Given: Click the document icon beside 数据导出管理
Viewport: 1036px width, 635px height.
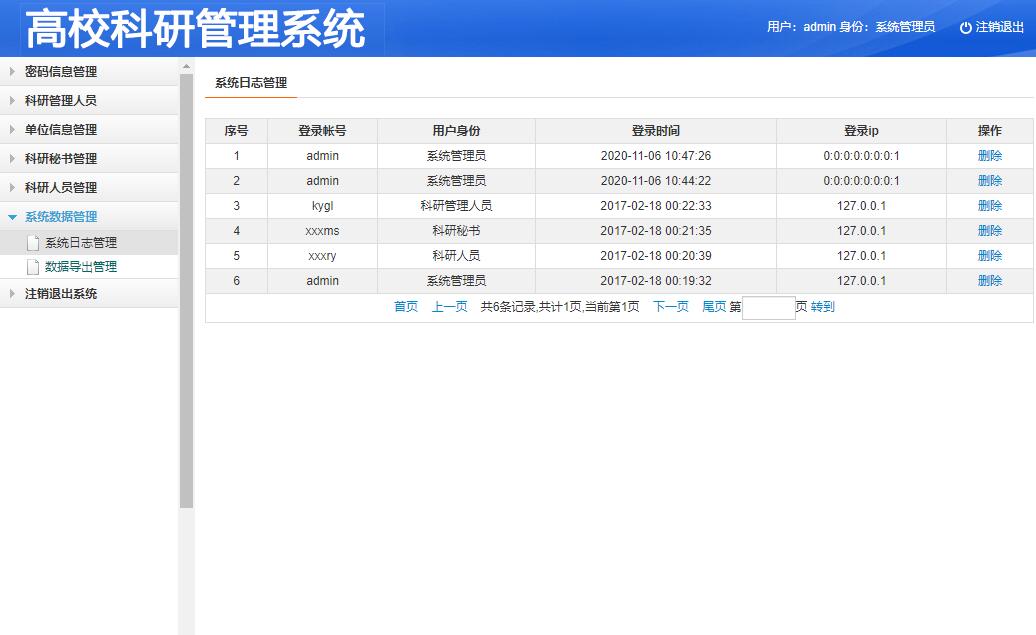Looking at the screenshot, I should click(x=33, y=267).
